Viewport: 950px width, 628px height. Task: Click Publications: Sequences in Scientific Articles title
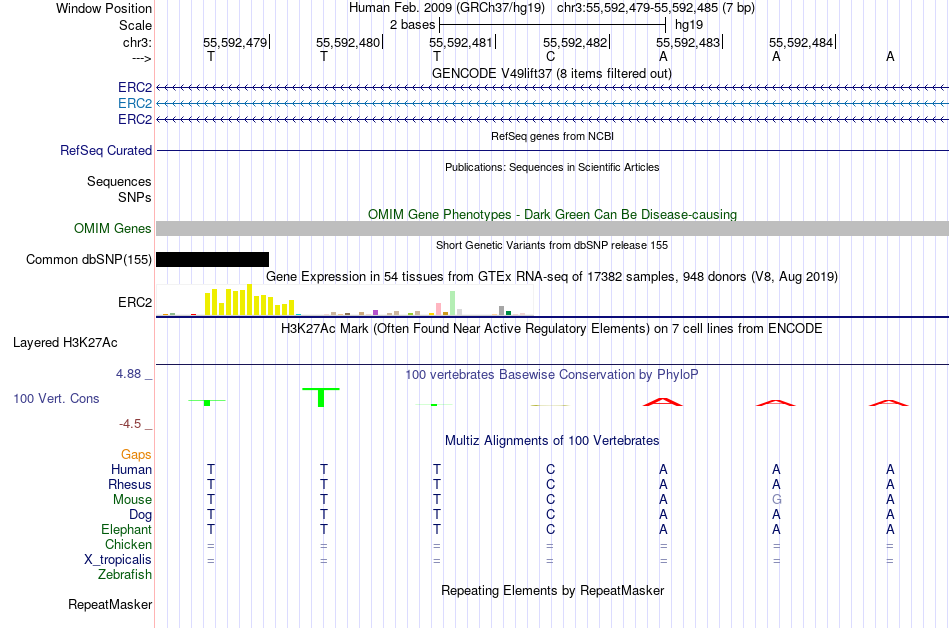pyautogui.click(x=552, y=167)
